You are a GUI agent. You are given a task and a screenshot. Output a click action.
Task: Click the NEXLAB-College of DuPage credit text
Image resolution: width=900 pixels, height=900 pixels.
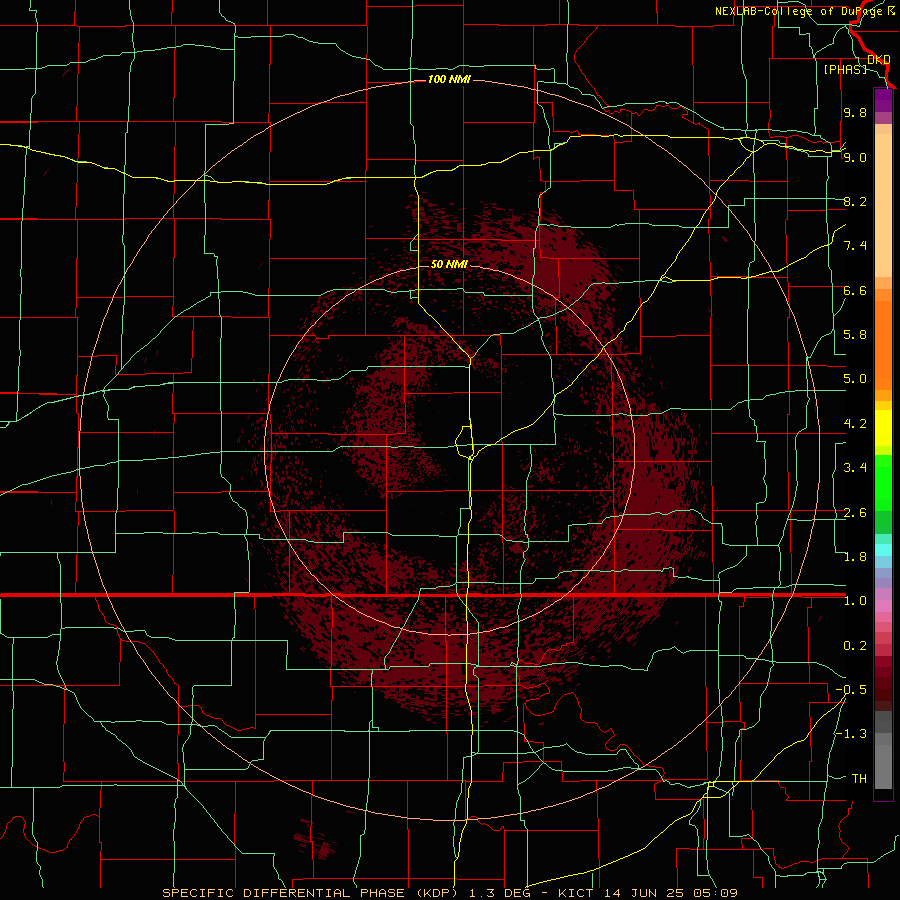pyautogui.click(x=805, y=11)
